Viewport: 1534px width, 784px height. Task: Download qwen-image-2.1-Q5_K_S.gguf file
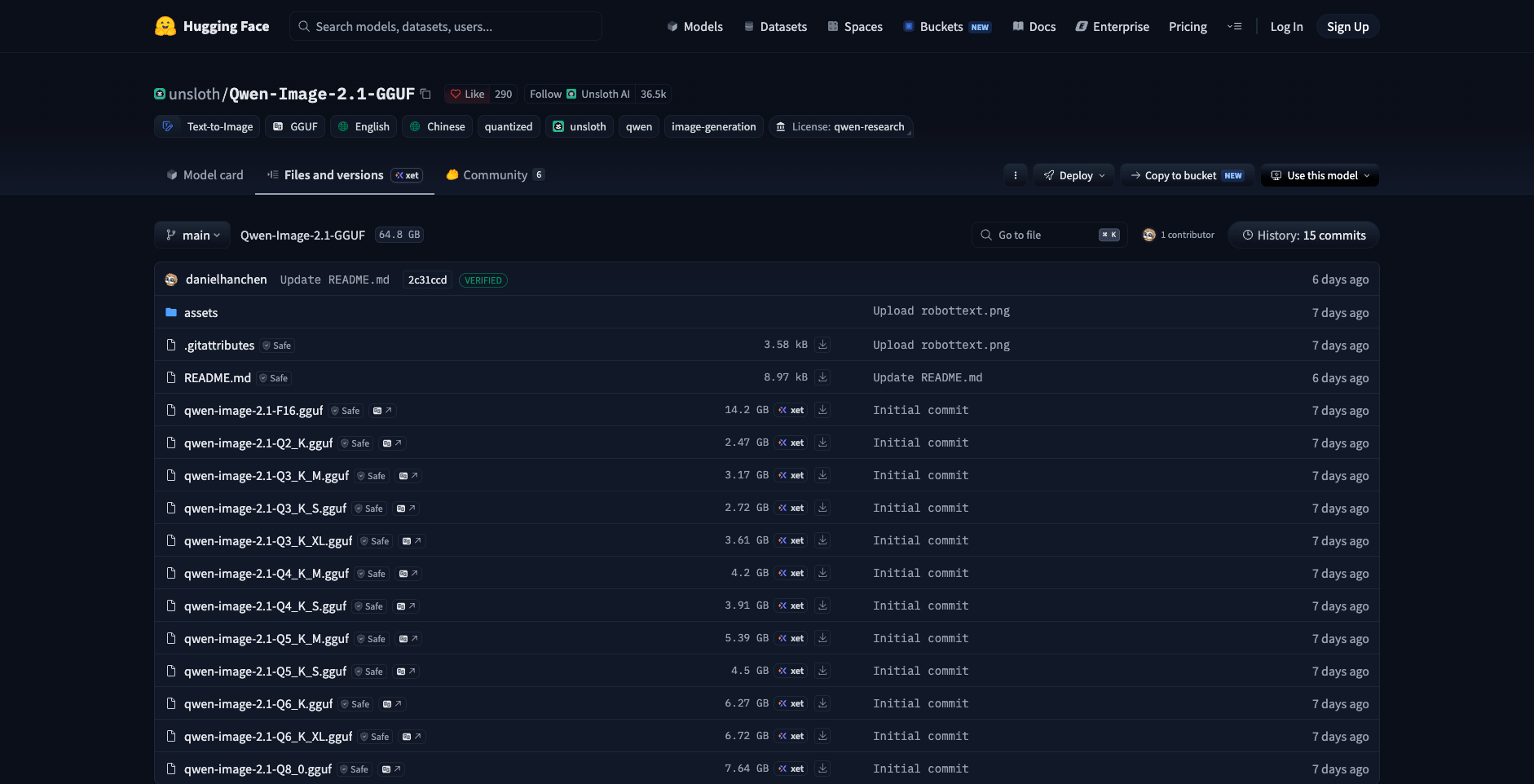tap(822, 671)
